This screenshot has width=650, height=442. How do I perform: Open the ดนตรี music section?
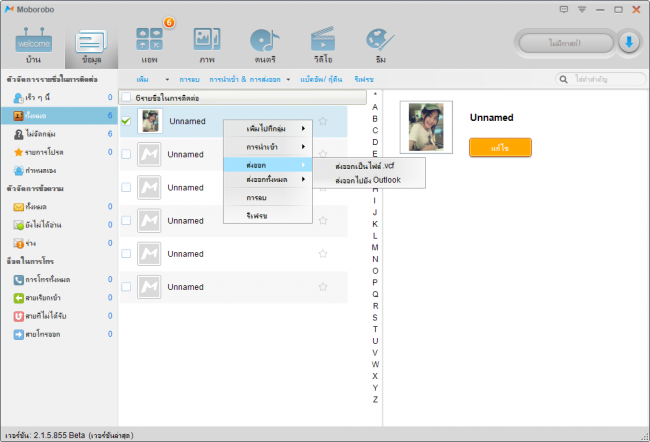coord(265,46)
